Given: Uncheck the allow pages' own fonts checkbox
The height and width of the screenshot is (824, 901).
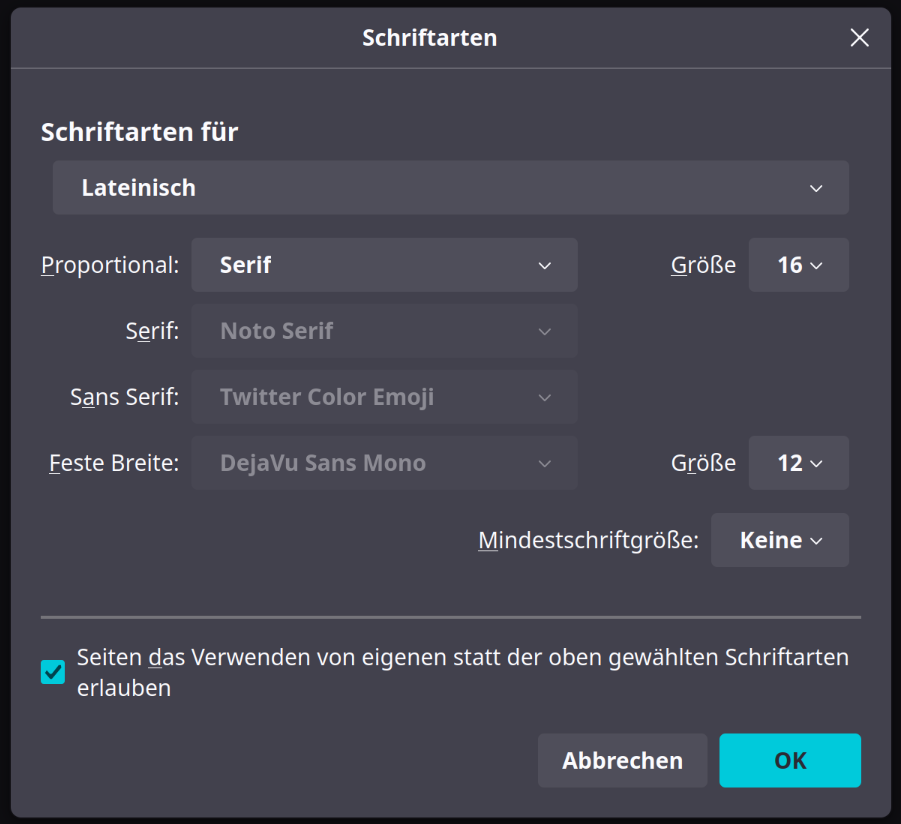Looking at the screenshot, I should [53, 672].
